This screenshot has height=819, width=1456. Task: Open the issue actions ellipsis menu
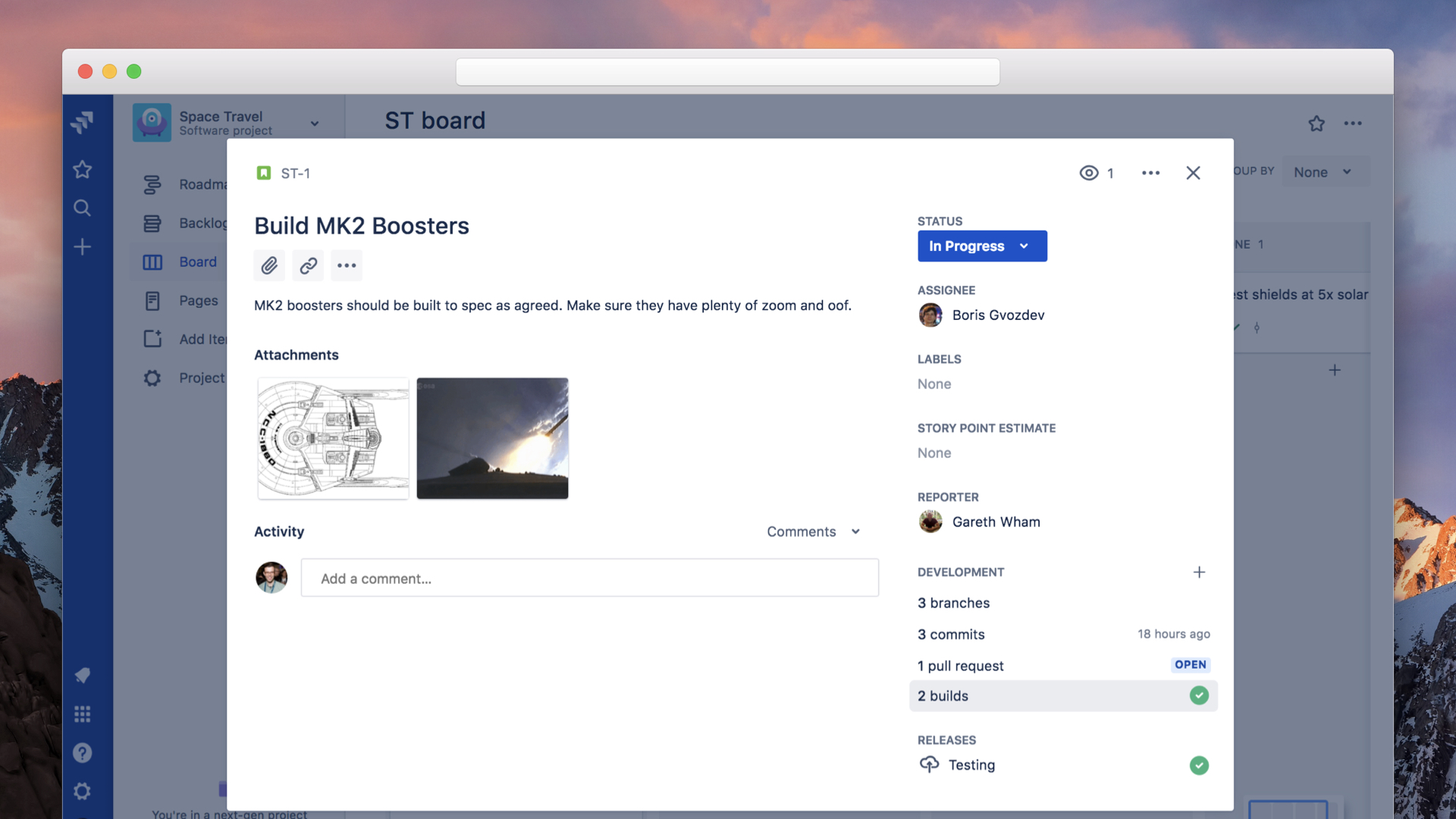[1150, 173]
